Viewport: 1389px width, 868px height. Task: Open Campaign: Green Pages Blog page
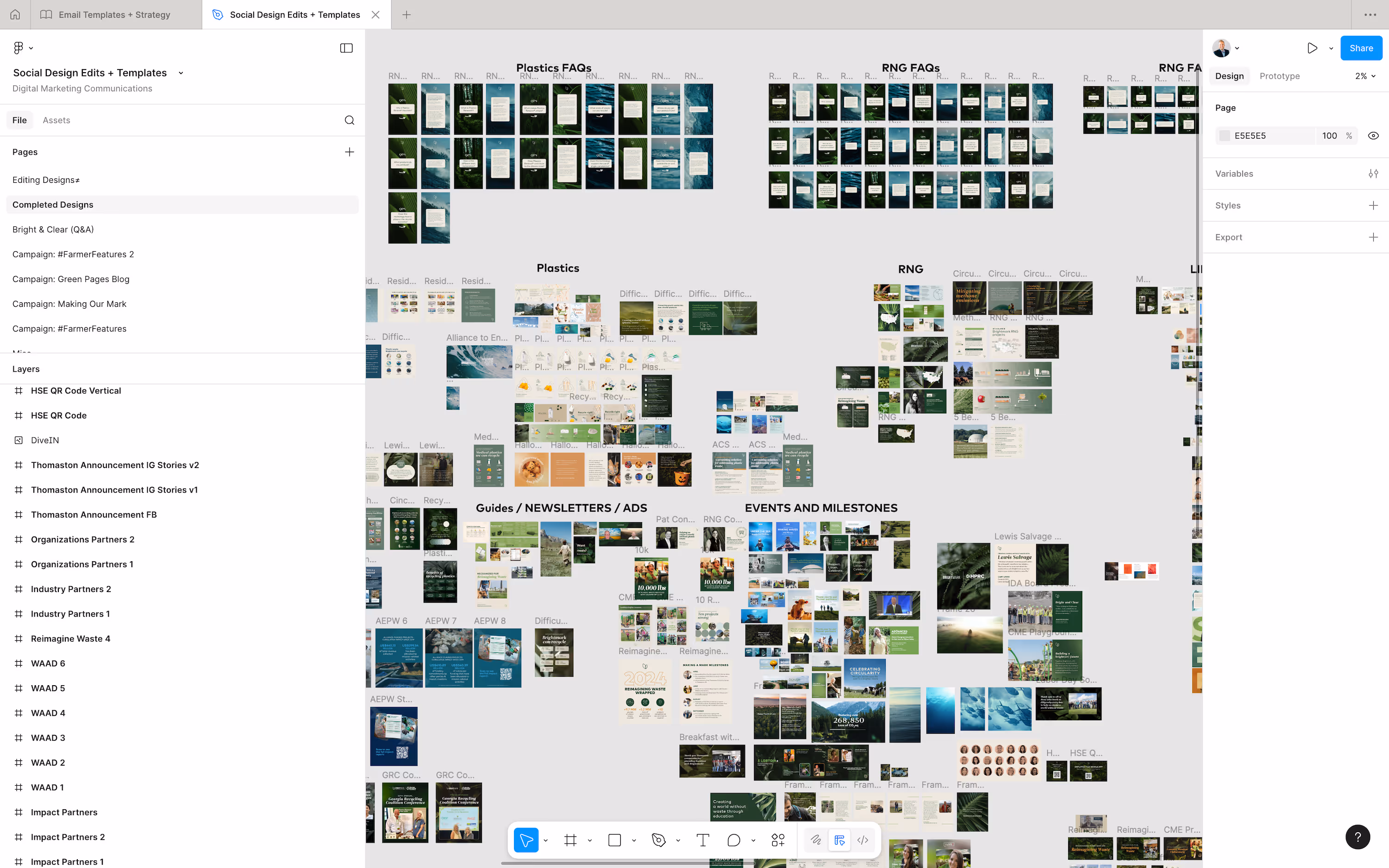[182, 279]
